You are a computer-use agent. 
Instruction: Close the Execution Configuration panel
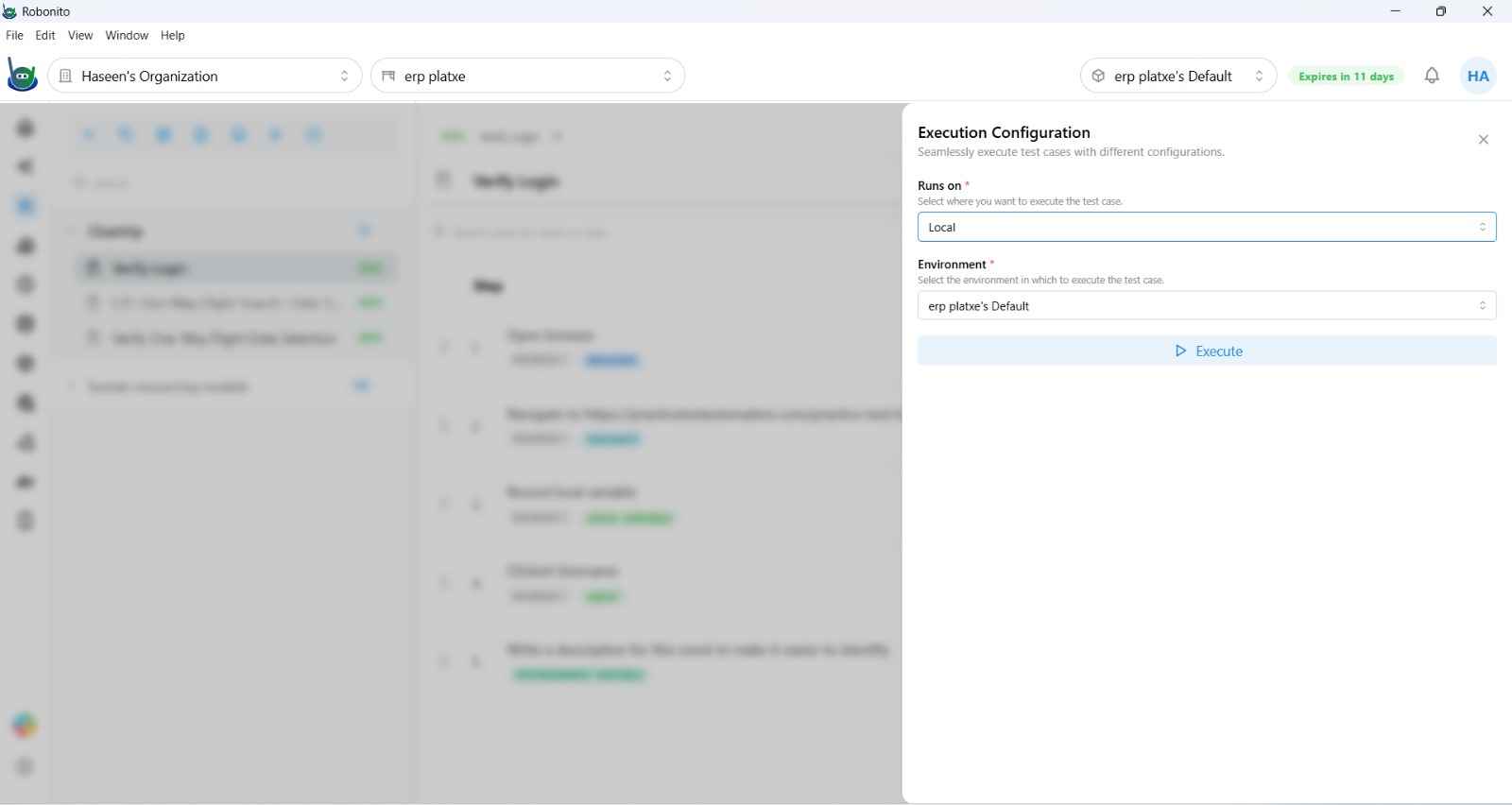(x=1483, y=140)
